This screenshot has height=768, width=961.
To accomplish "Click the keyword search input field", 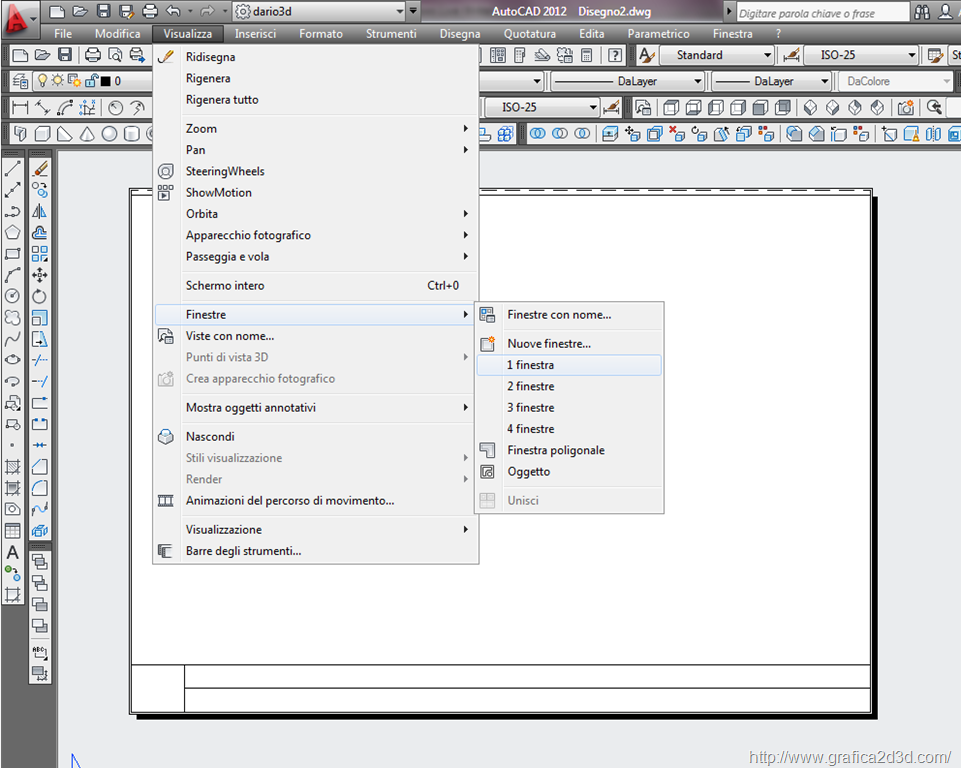I will pyautogui.click(x=822, y=13).
